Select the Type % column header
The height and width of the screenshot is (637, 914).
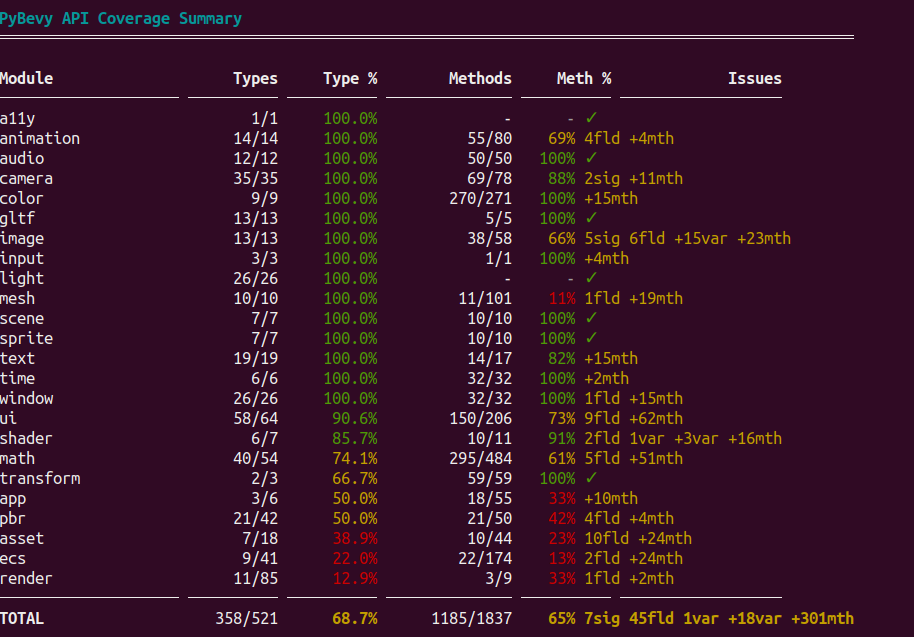point(350,79)
